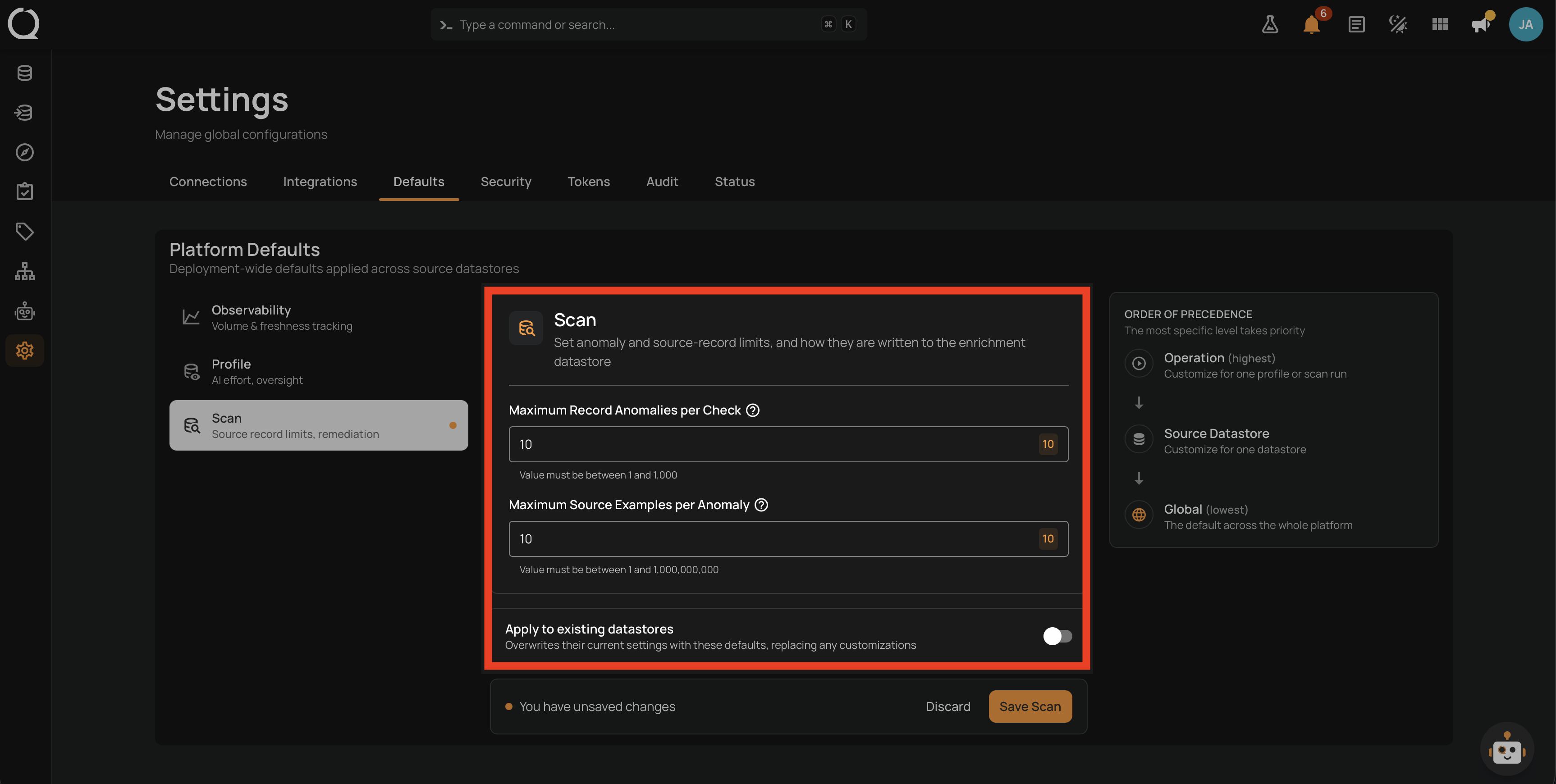Open the megaphone announcements icon
The height and width of the screenshot is (784, 1556).
[1480, 25]
